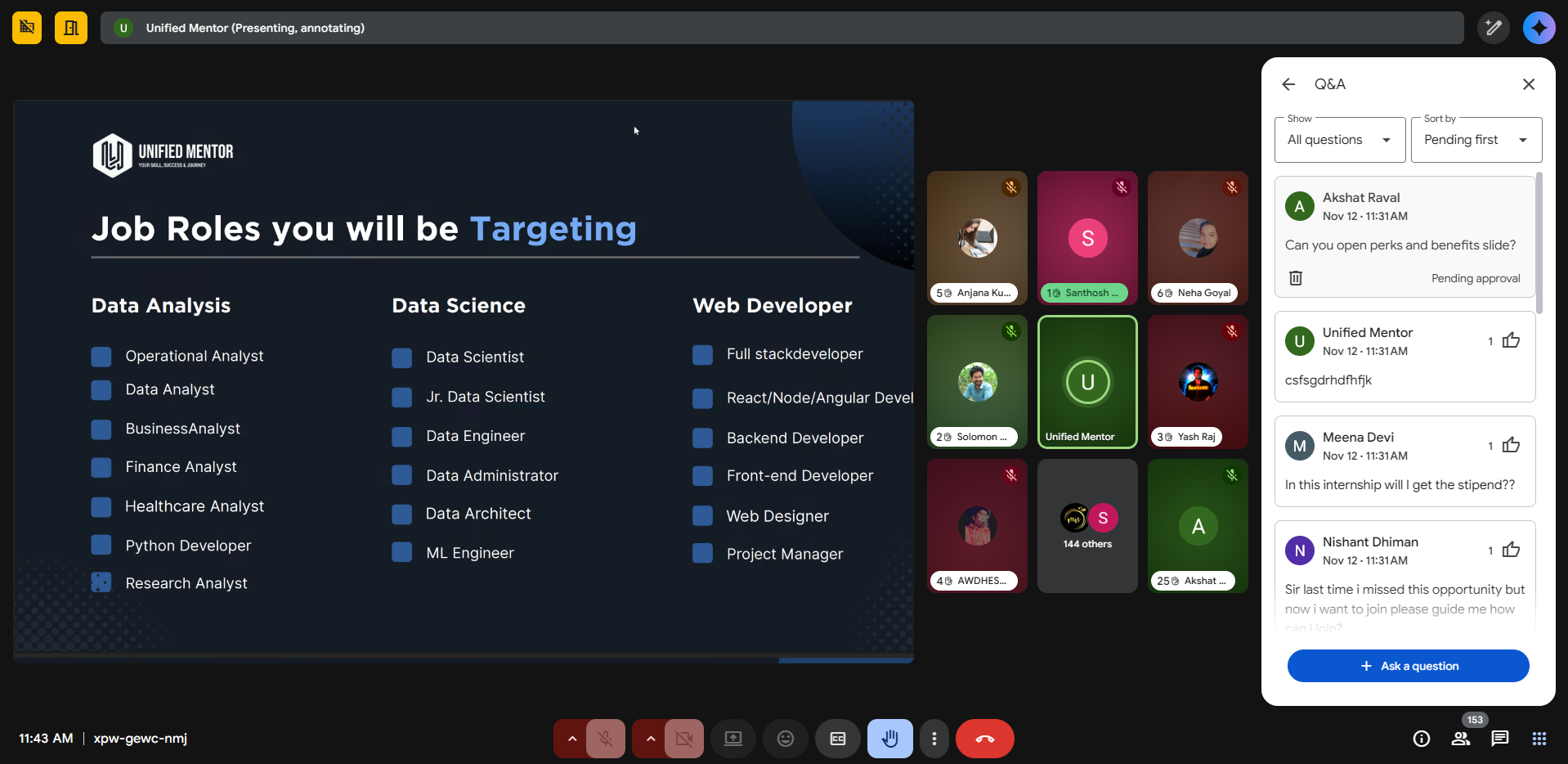Toggle the camera on or off

pyautogui.click(x=683, y=739)
